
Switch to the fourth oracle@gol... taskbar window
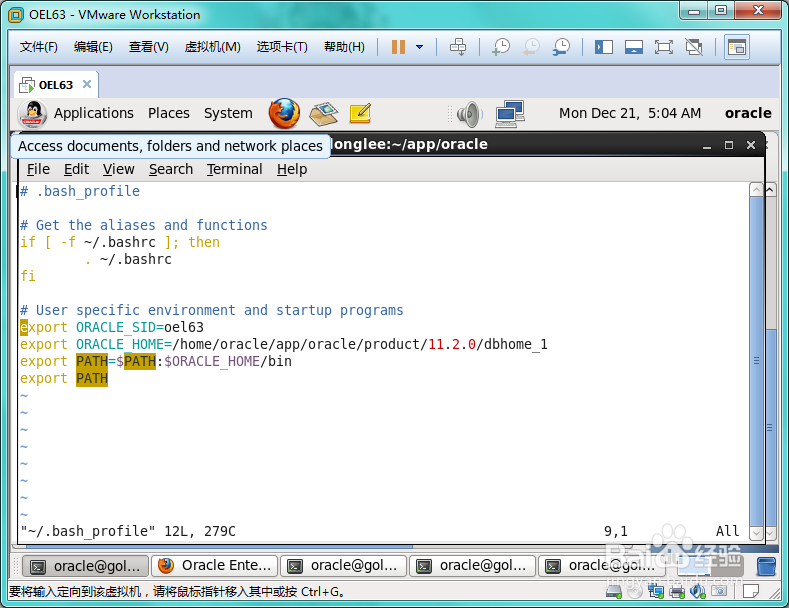[x=602, y=566]
